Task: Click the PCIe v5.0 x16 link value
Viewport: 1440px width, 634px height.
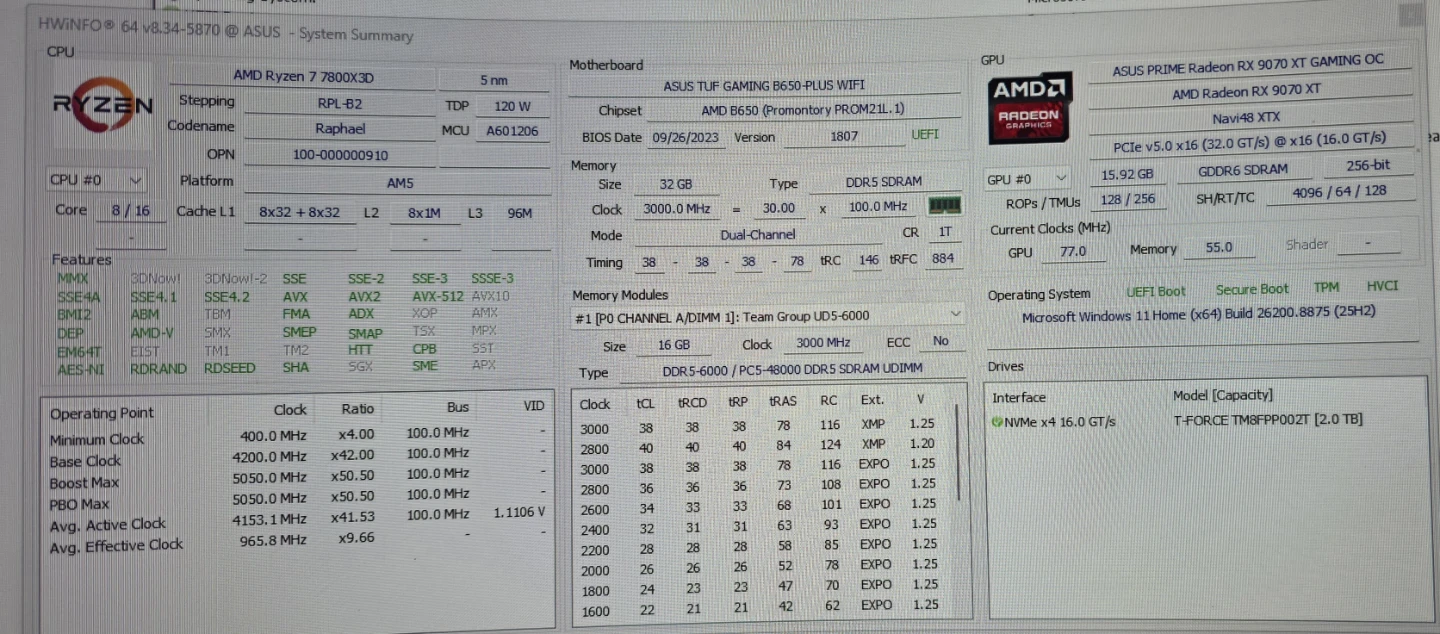Action: pyautogui.click(x=1250, y=141)
